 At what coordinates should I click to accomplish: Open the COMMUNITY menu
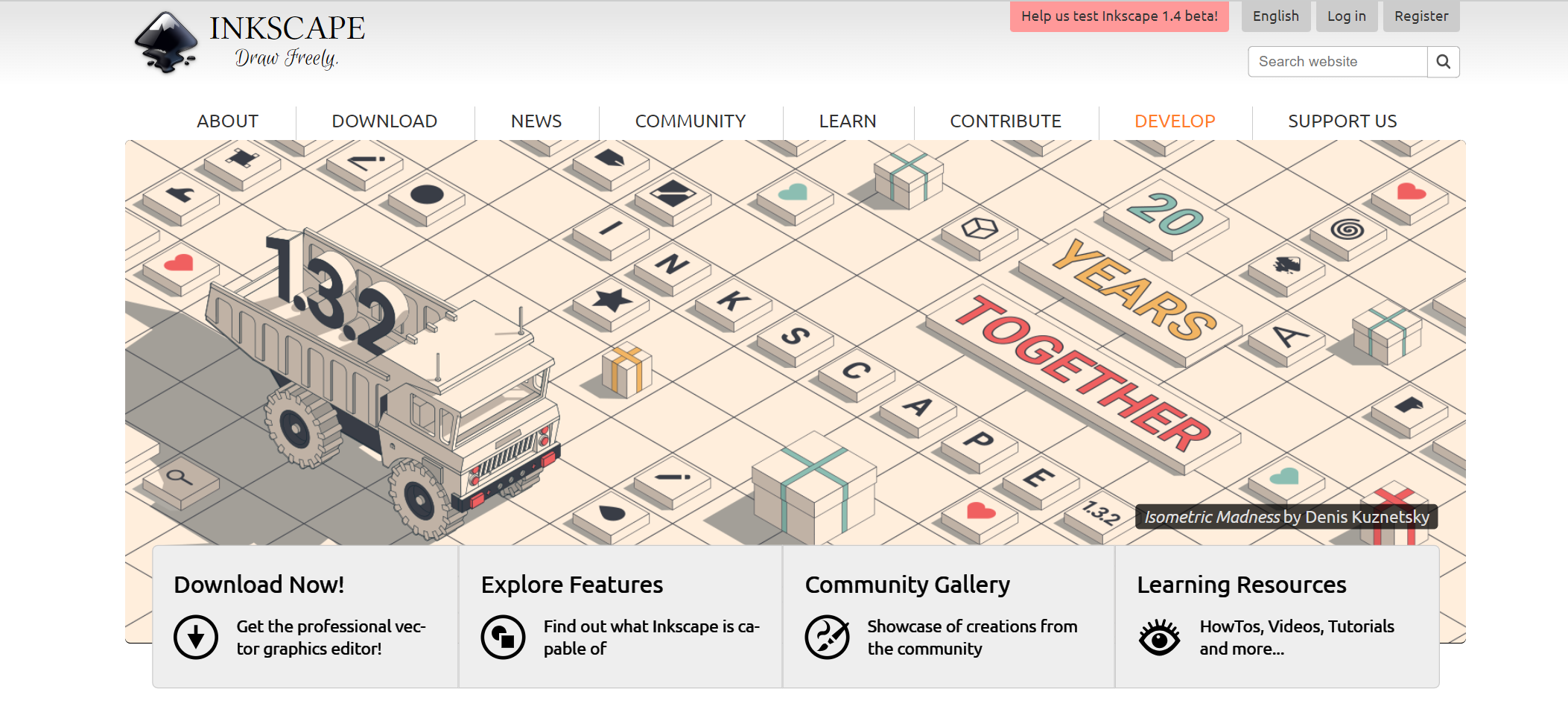point(691,121)
